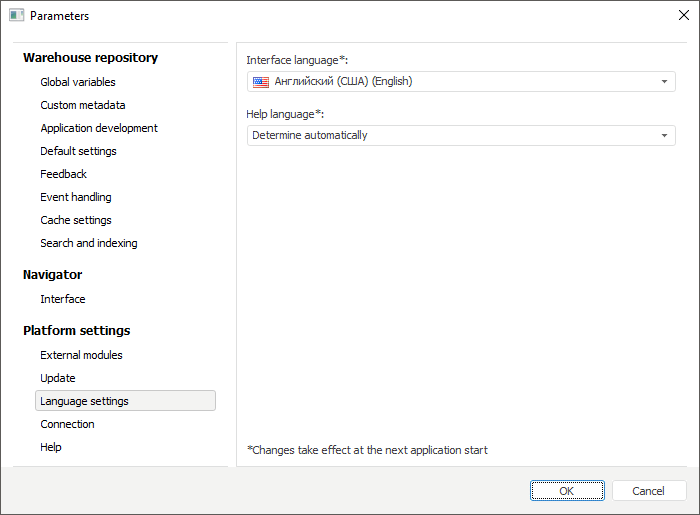
Task: Select Custom metadata in sidebar
Action: [83, 105]
